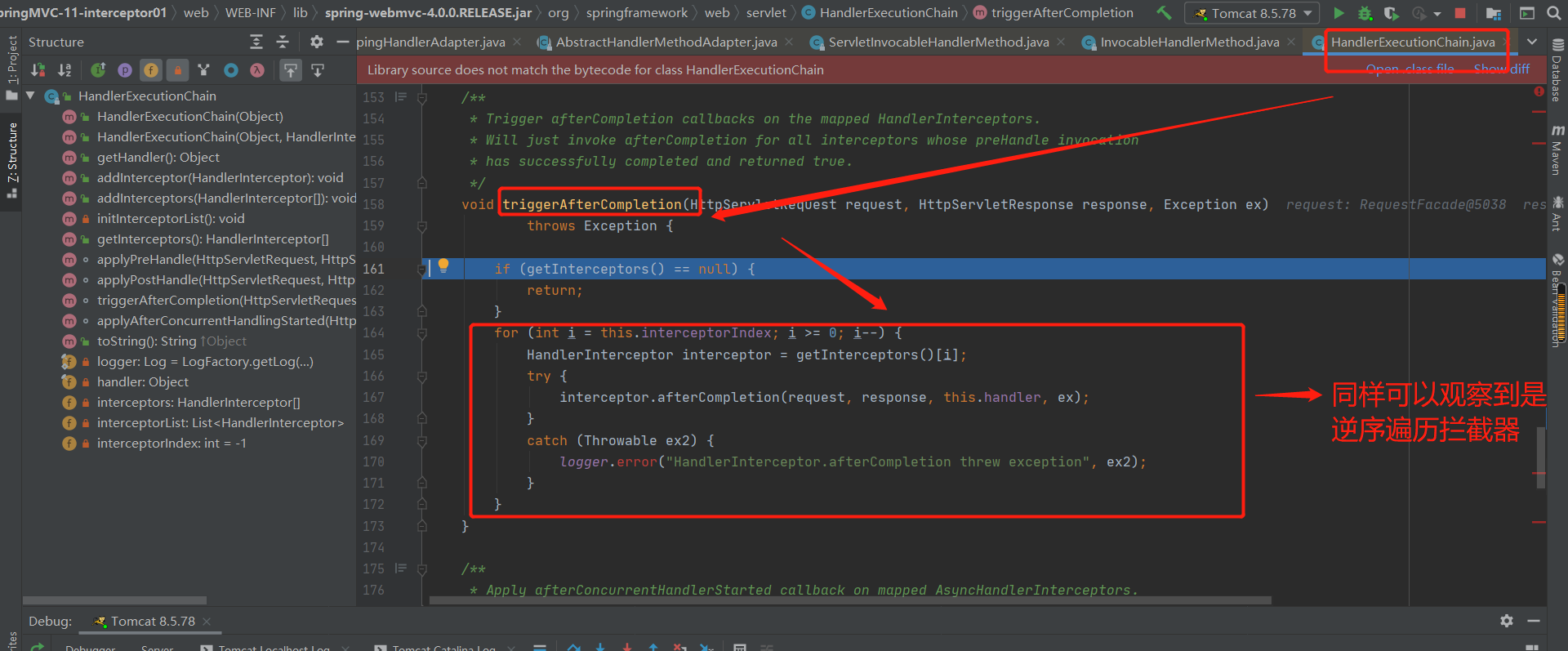The width and height of the screenshot is (1568, 651).
Task: Toggle sort alphabetically in Structure
Action: click(x=65, y=70)
